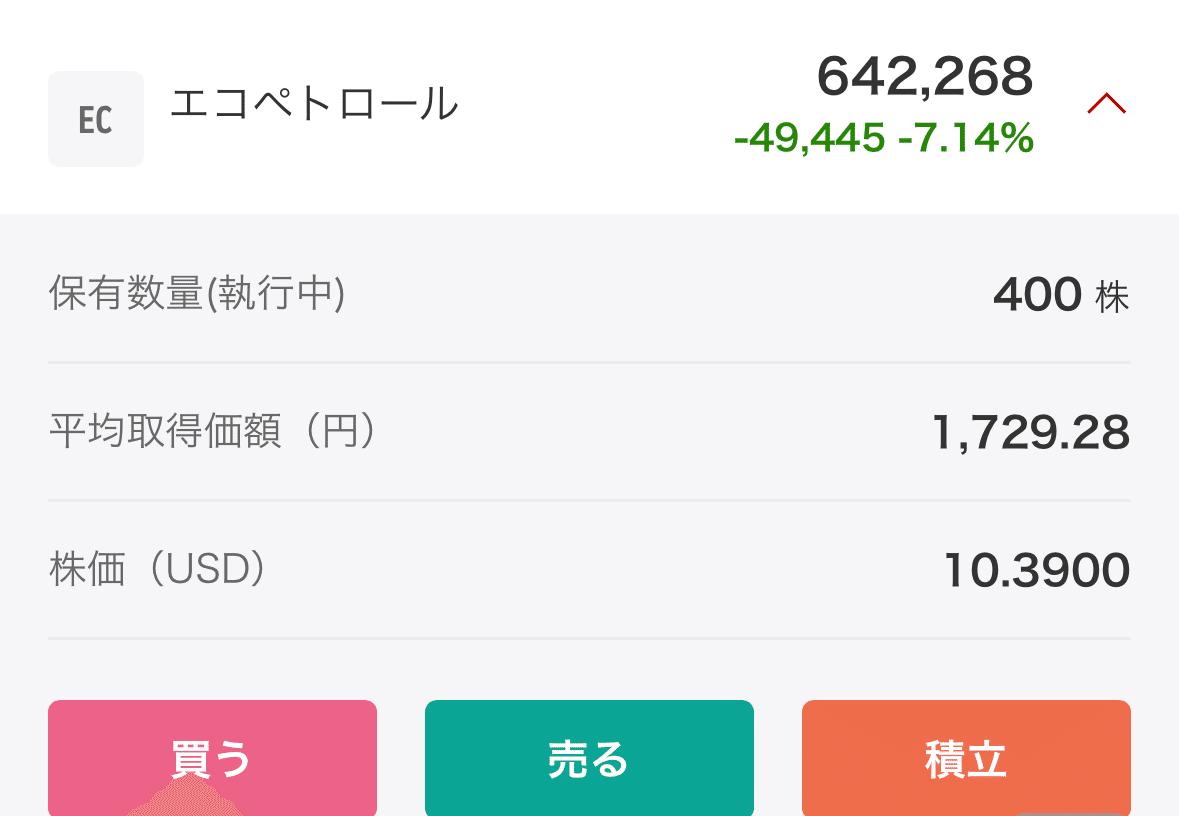
Task: Collapse this holding card using the chevron
Action: [1106, 102]
